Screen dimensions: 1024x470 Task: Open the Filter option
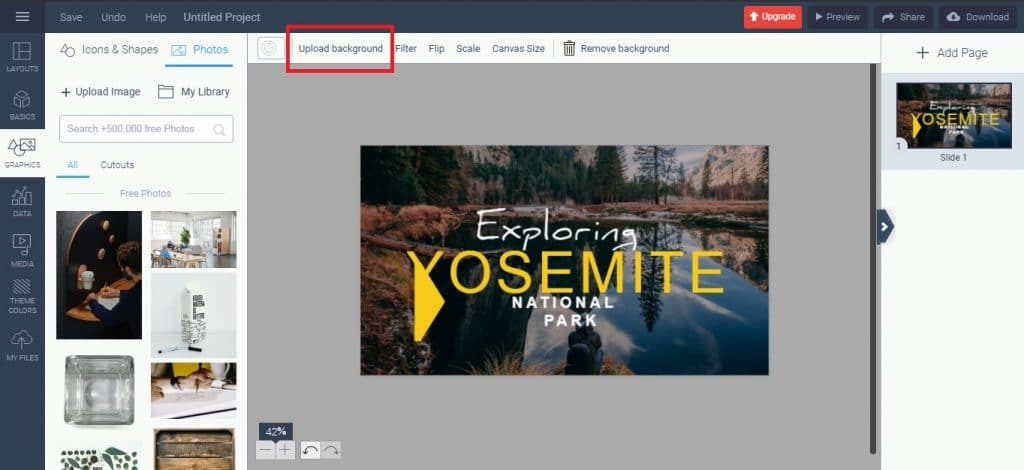[x=406, y=48]
